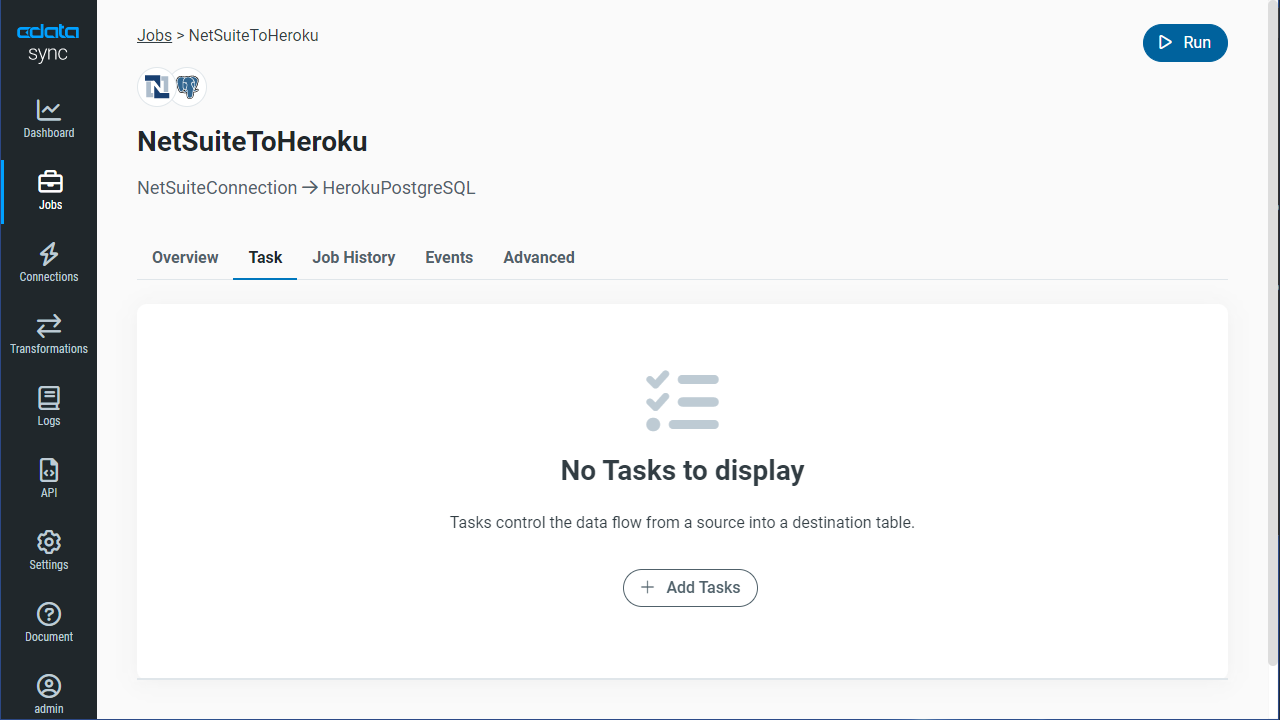Screen dimensions: 1280x720
Task: Select the Task tab
Action: tap(265, 257)
